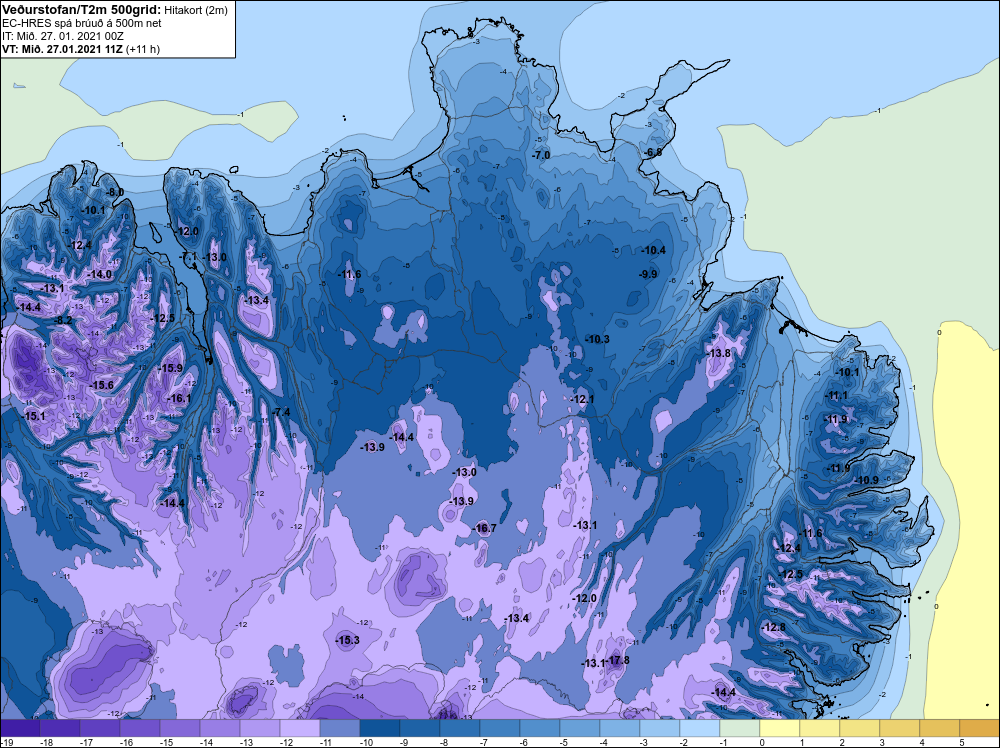Image resolution: width=1000 pixels, height=748 pixels.
Task: Pick the legend swatch labeled -4
Action: (x=620, y=729)
